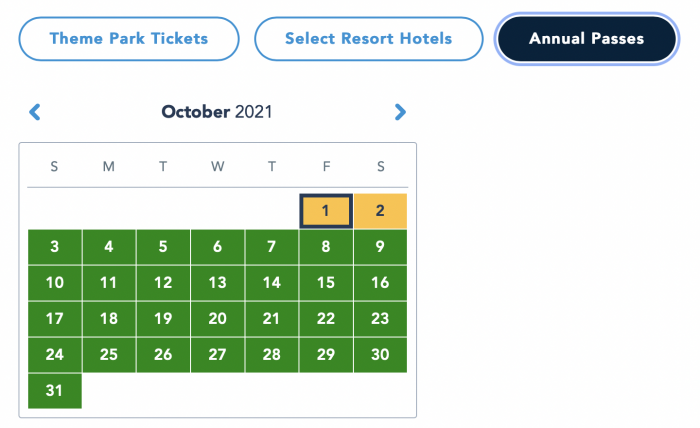Click date 19 in calendar
This screenshot has height=428, width=700.
pos(163,319)
